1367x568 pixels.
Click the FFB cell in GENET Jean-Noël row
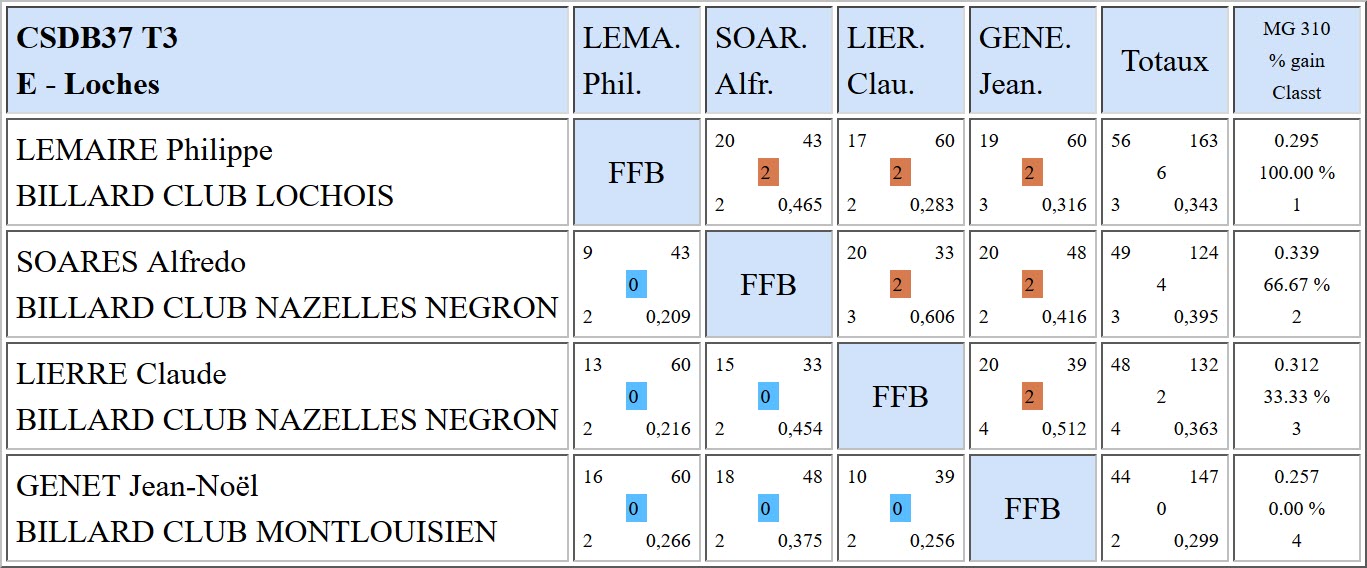tap(1032, 509)
